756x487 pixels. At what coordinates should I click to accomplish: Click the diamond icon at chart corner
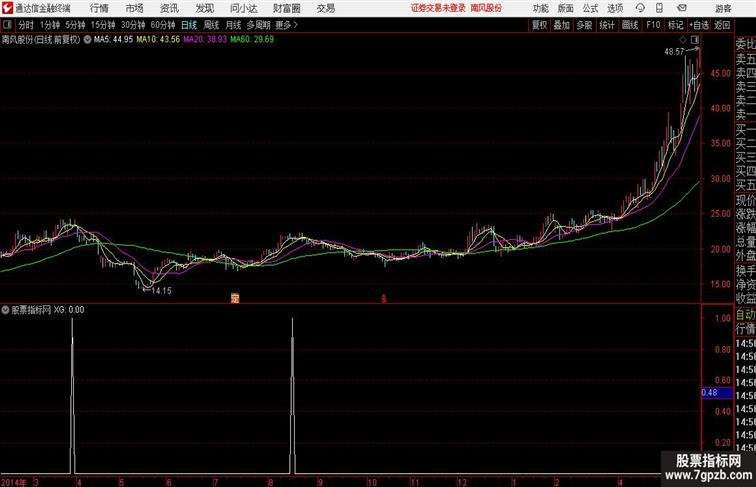[x=683, y=40]
